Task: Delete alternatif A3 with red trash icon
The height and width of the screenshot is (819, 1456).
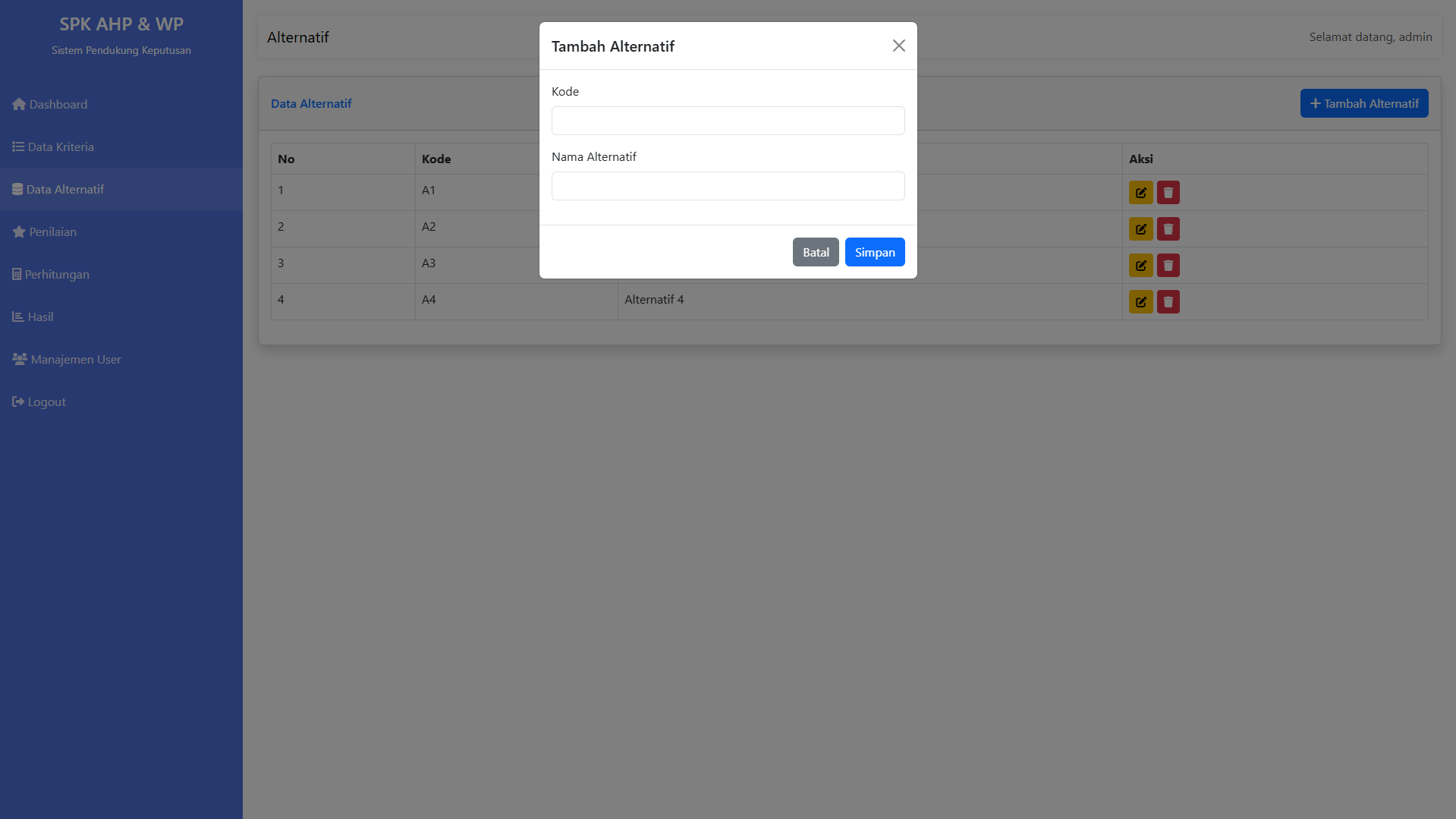Action: click(x=1168, y=266)
